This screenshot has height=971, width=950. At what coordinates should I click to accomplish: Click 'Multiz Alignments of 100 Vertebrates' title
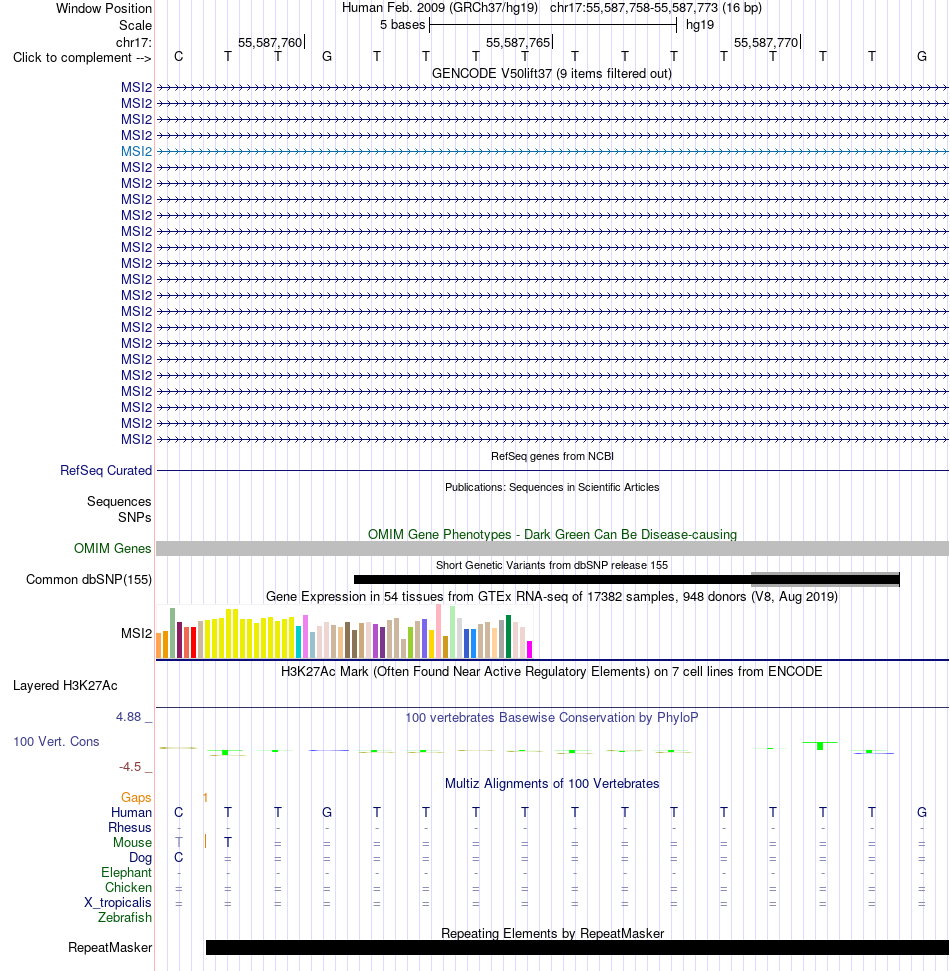tap(552, 783)
